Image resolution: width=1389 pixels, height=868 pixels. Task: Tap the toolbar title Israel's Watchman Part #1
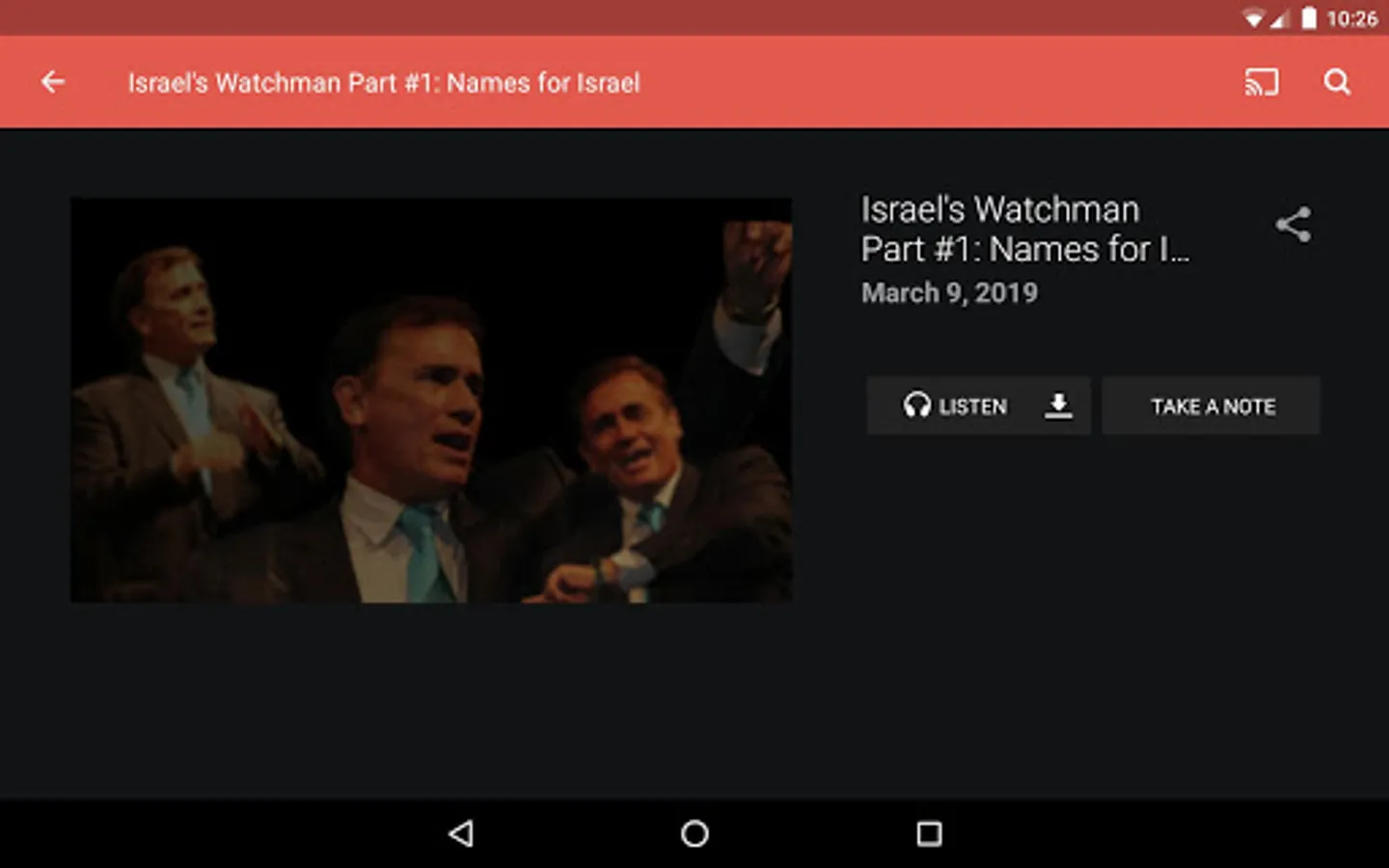[384, 83]
